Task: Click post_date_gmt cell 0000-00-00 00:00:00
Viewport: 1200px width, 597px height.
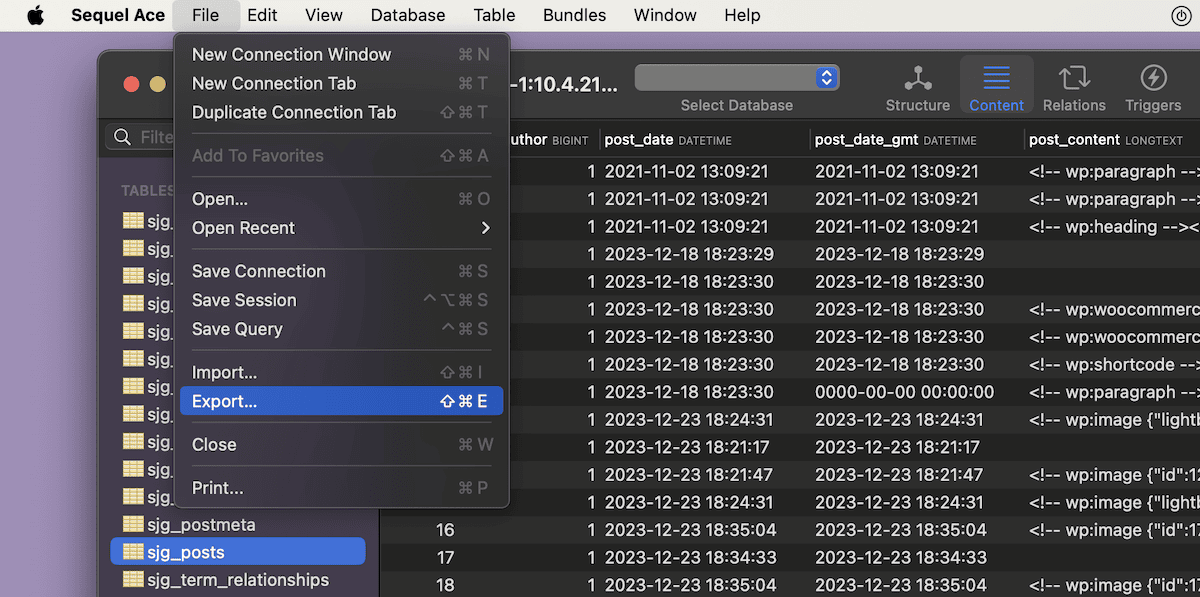Action: (904, 392)
